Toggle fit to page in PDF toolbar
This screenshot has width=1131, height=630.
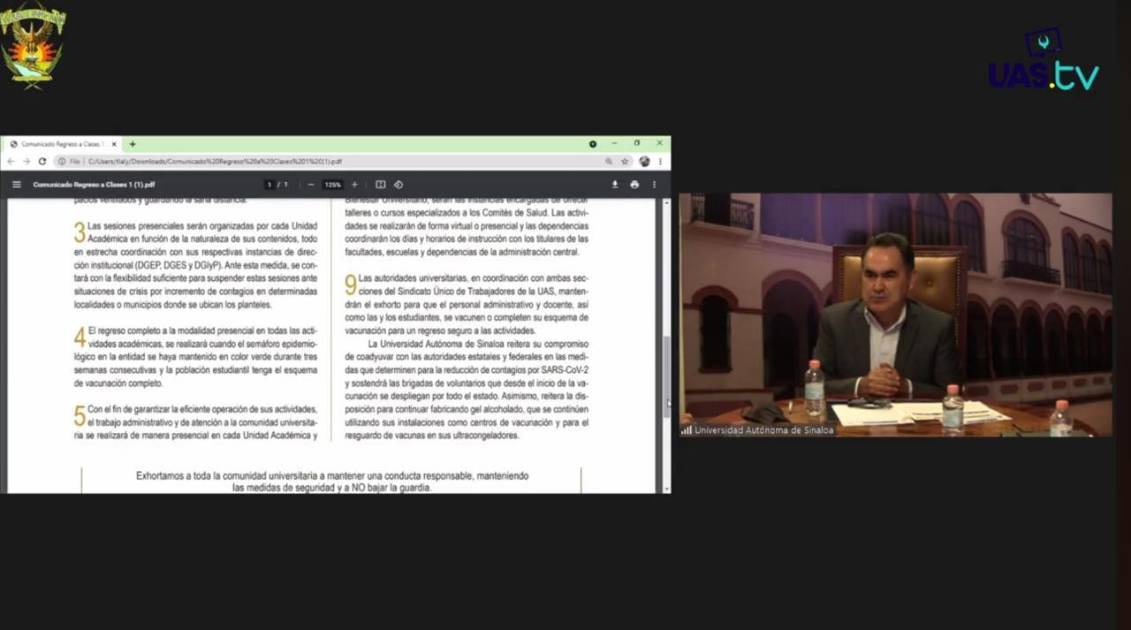coord(380,185)
